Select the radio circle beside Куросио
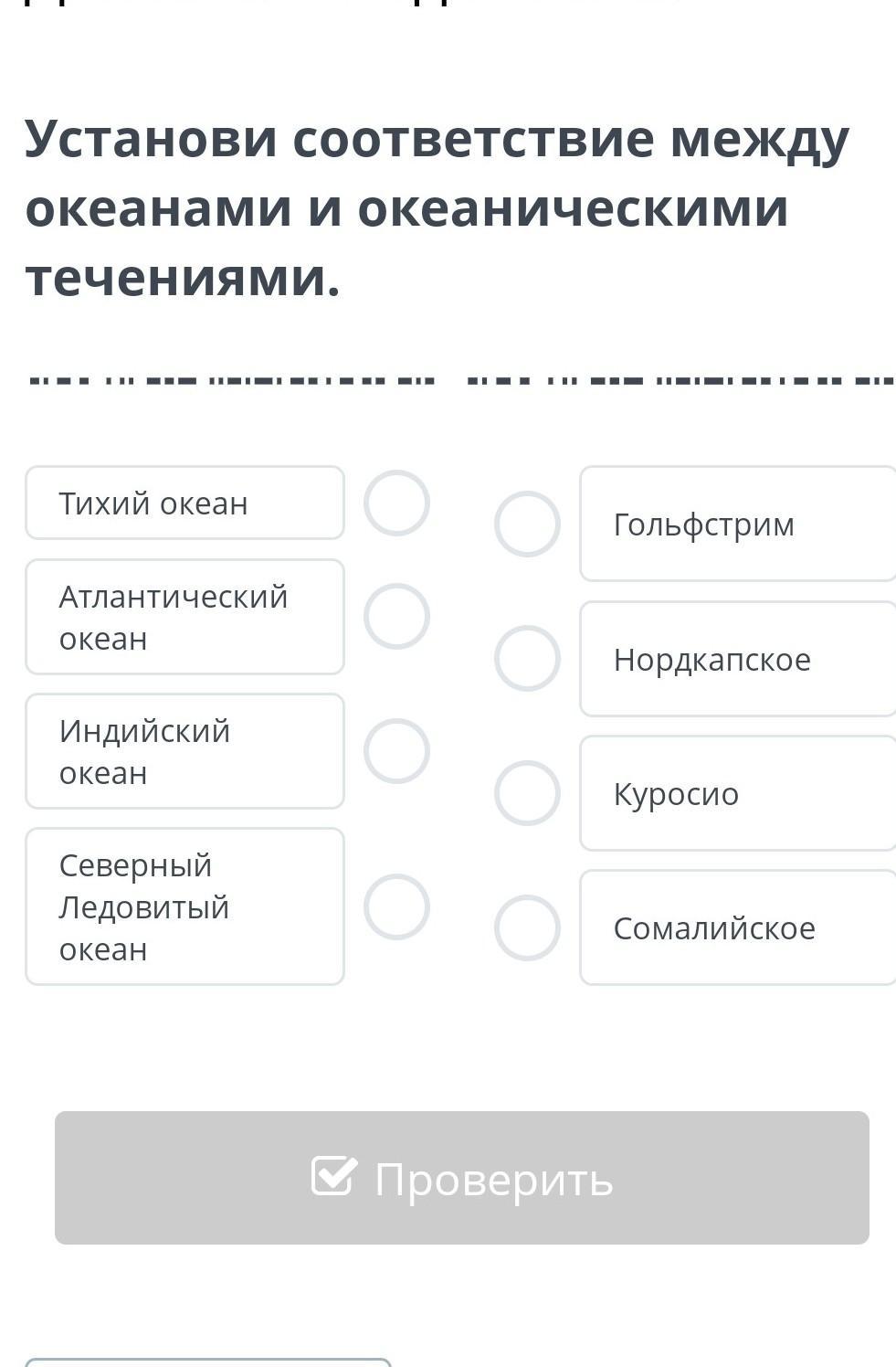The width and height of the screenshot is (896, 1367). tap(527, 792)
